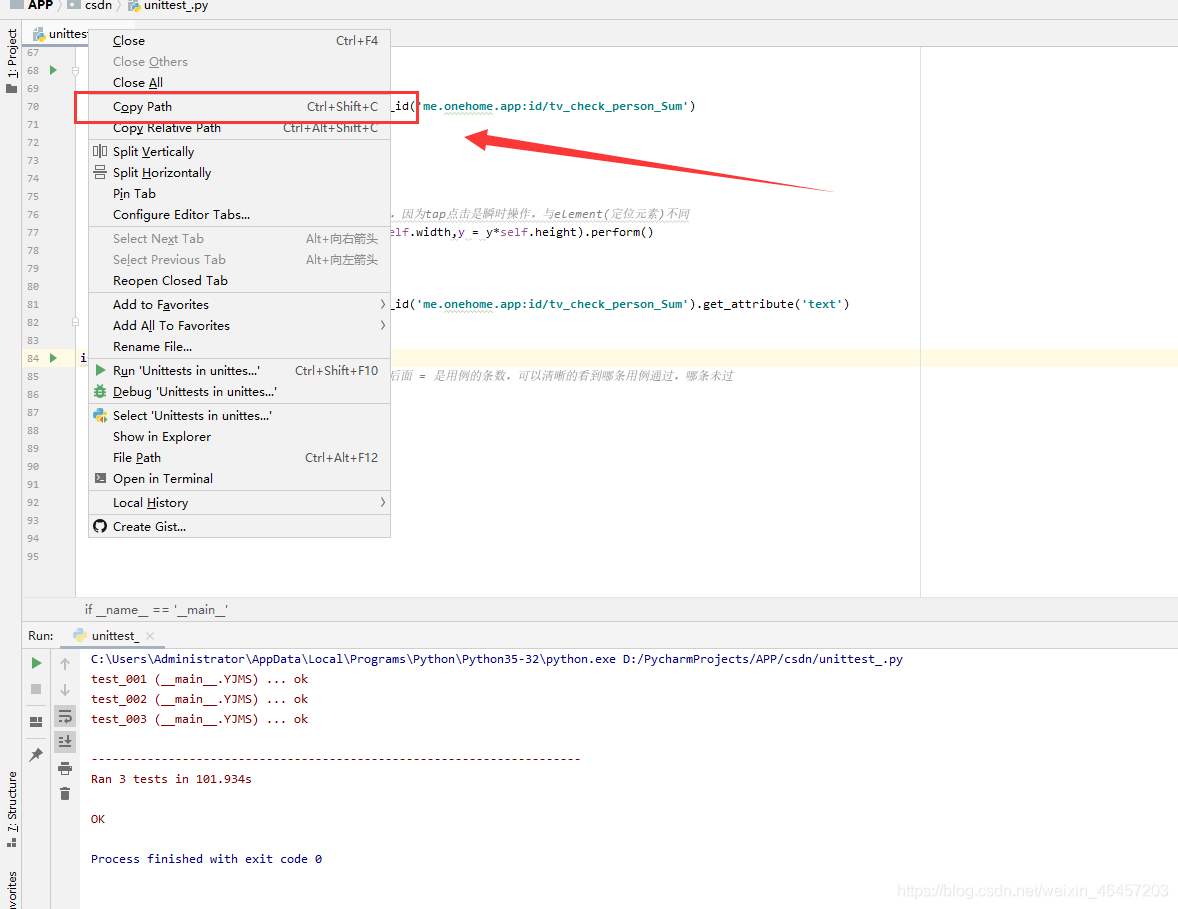Click 'Process finished with exit code 0' line

[207, 859]
